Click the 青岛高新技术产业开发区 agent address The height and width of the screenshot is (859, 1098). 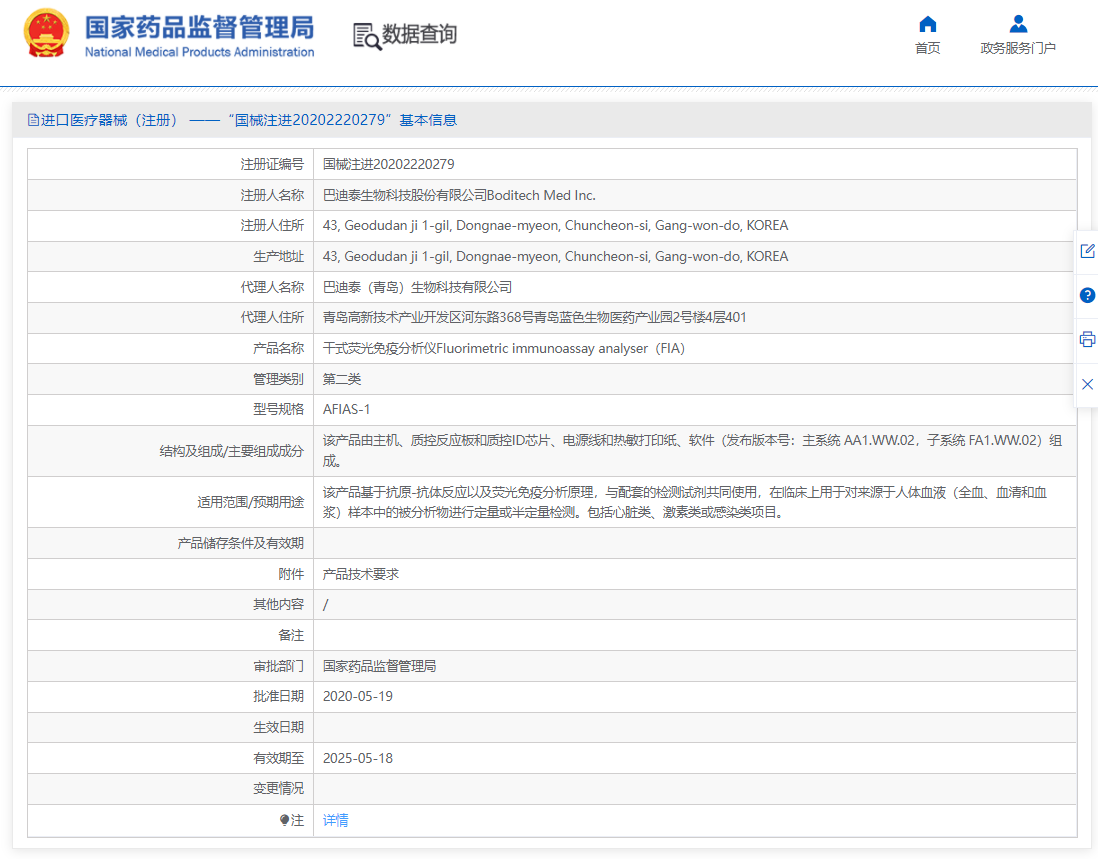click(534, 317)
